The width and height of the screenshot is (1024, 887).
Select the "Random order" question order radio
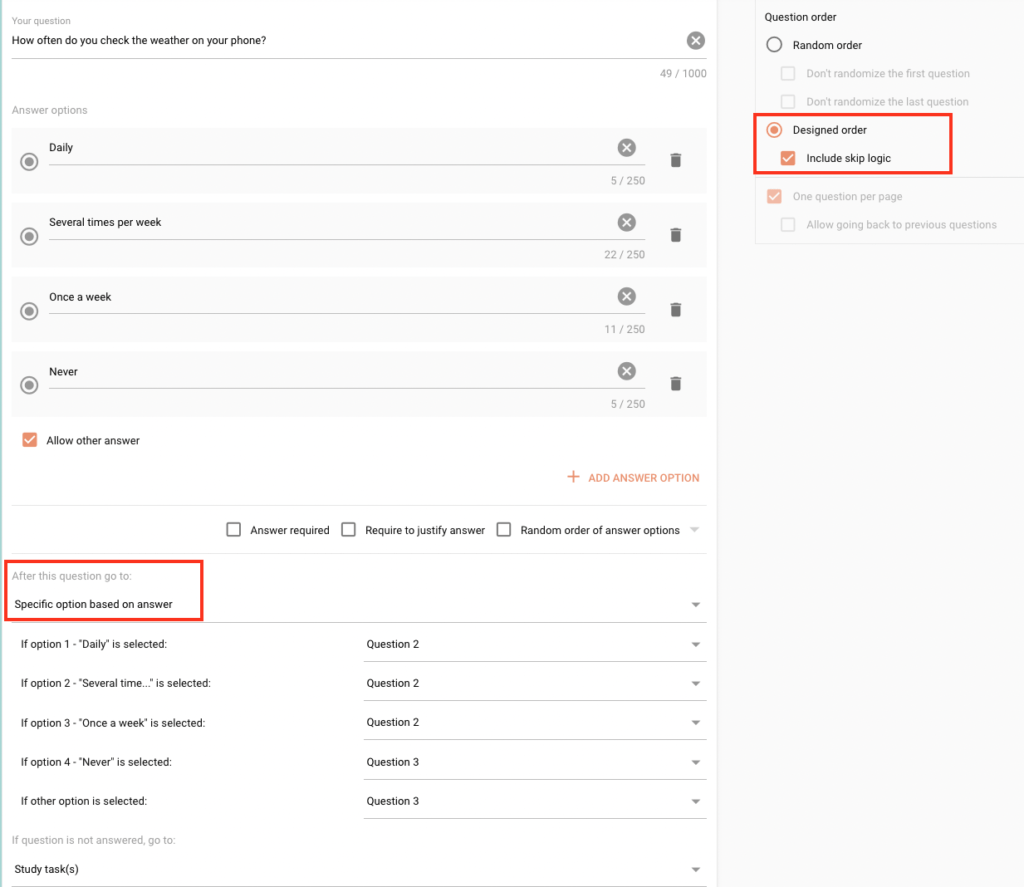pos(775,44)
